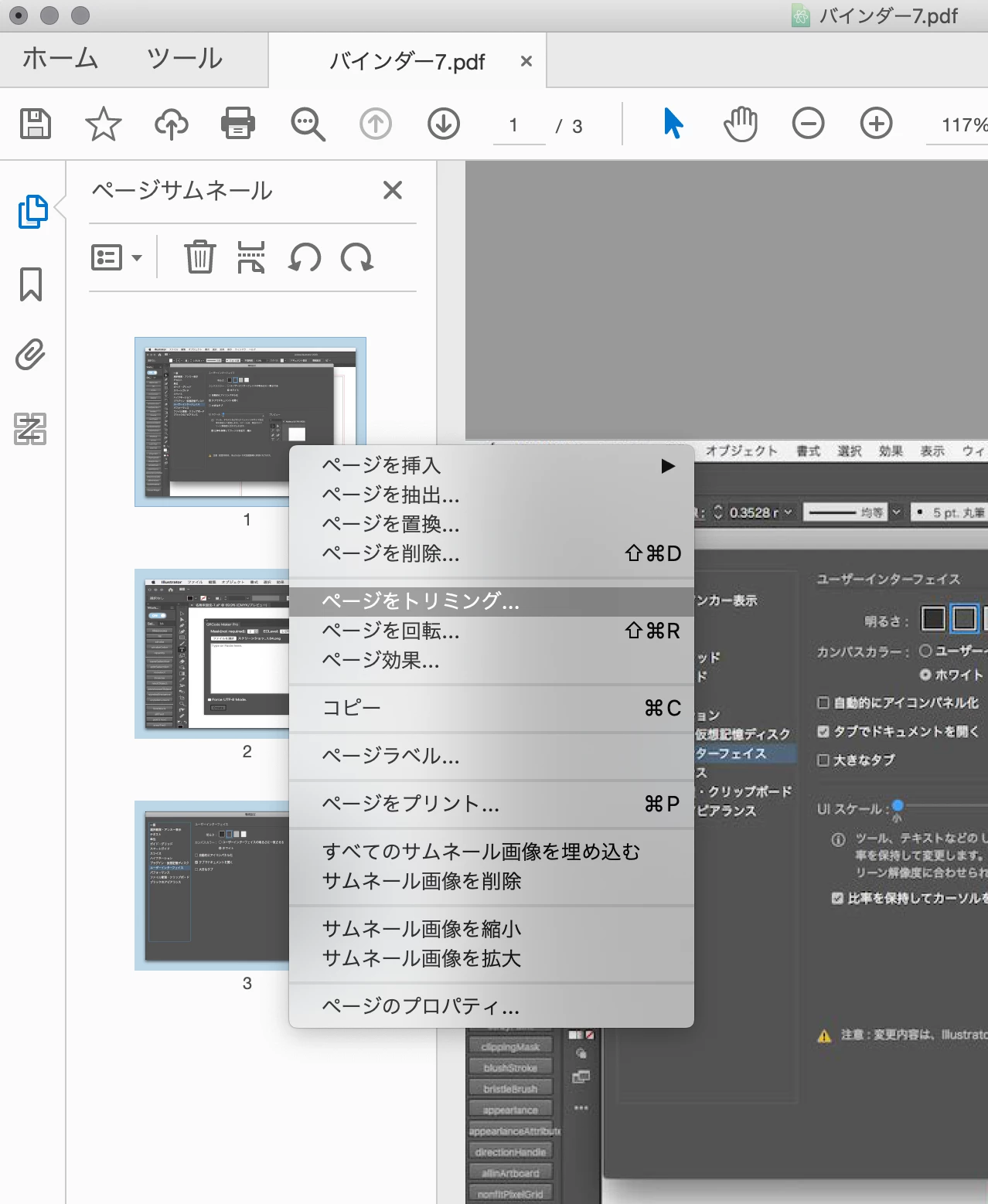Image resolution: width=988 pixels, height=1204 pixels.
Task: Go to next page with the down arrow
Action: point(444,124)
